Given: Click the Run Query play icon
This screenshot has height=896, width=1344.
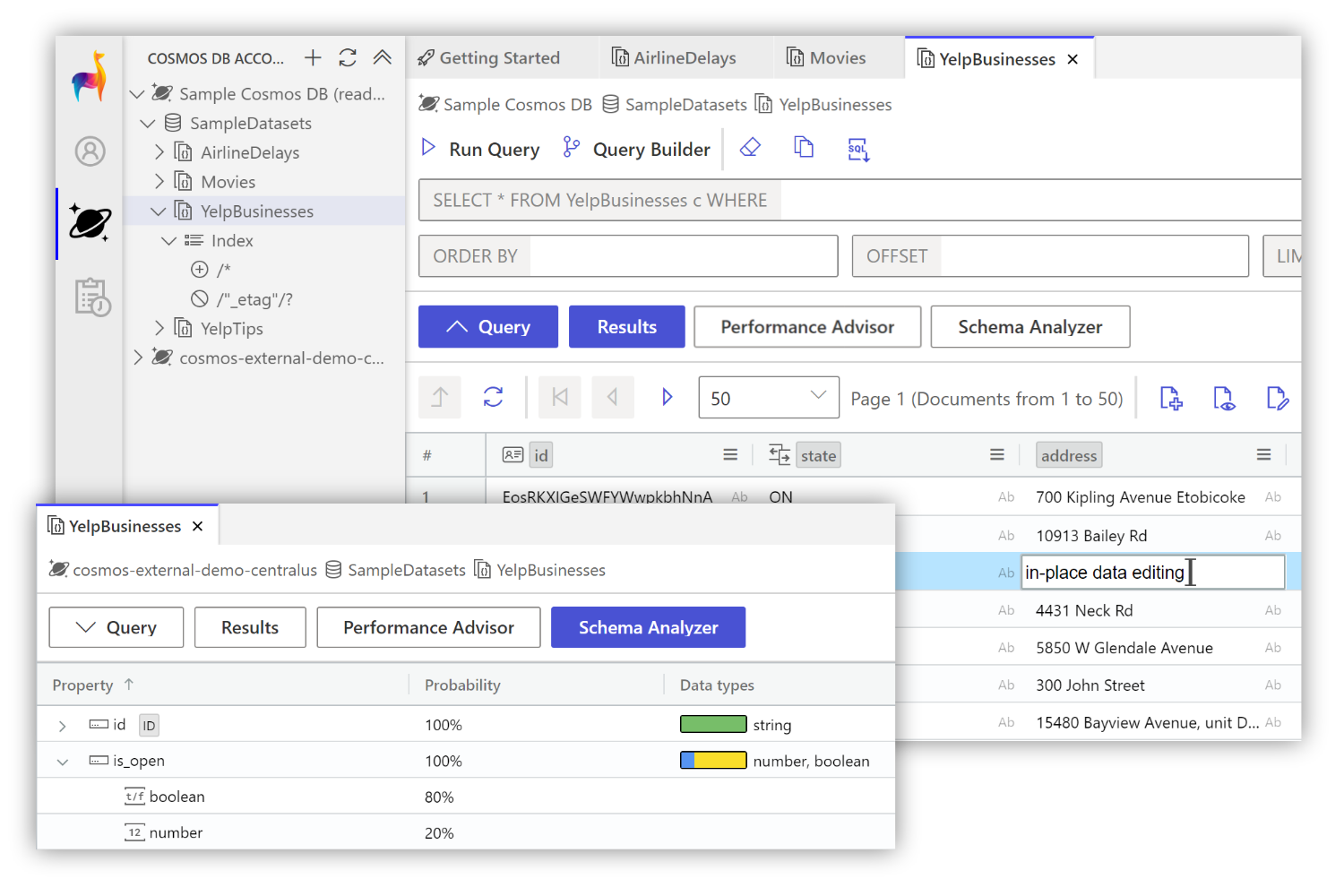Looking at the screenshot, I should coord(428,148).
